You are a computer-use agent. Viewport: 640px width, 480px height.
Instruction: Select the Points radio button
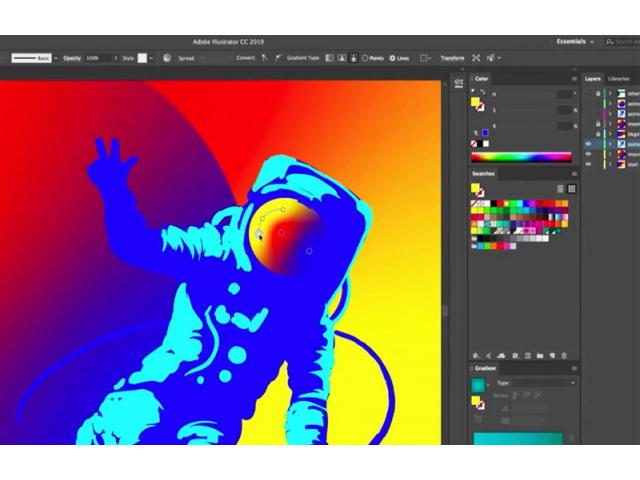click(365, 58)
